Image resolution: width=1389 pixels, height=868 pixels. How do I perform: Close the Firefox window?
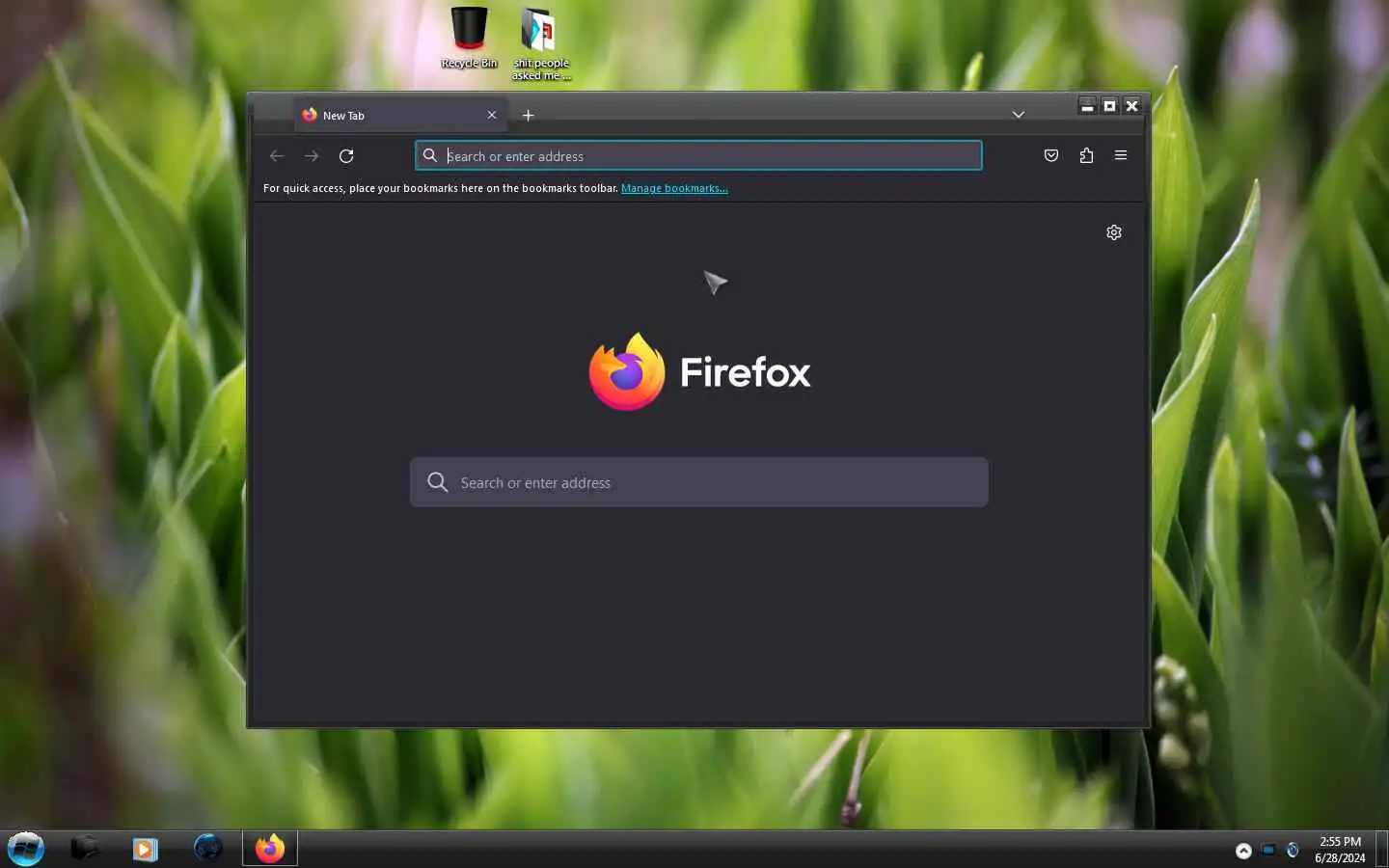[1132, 105]
